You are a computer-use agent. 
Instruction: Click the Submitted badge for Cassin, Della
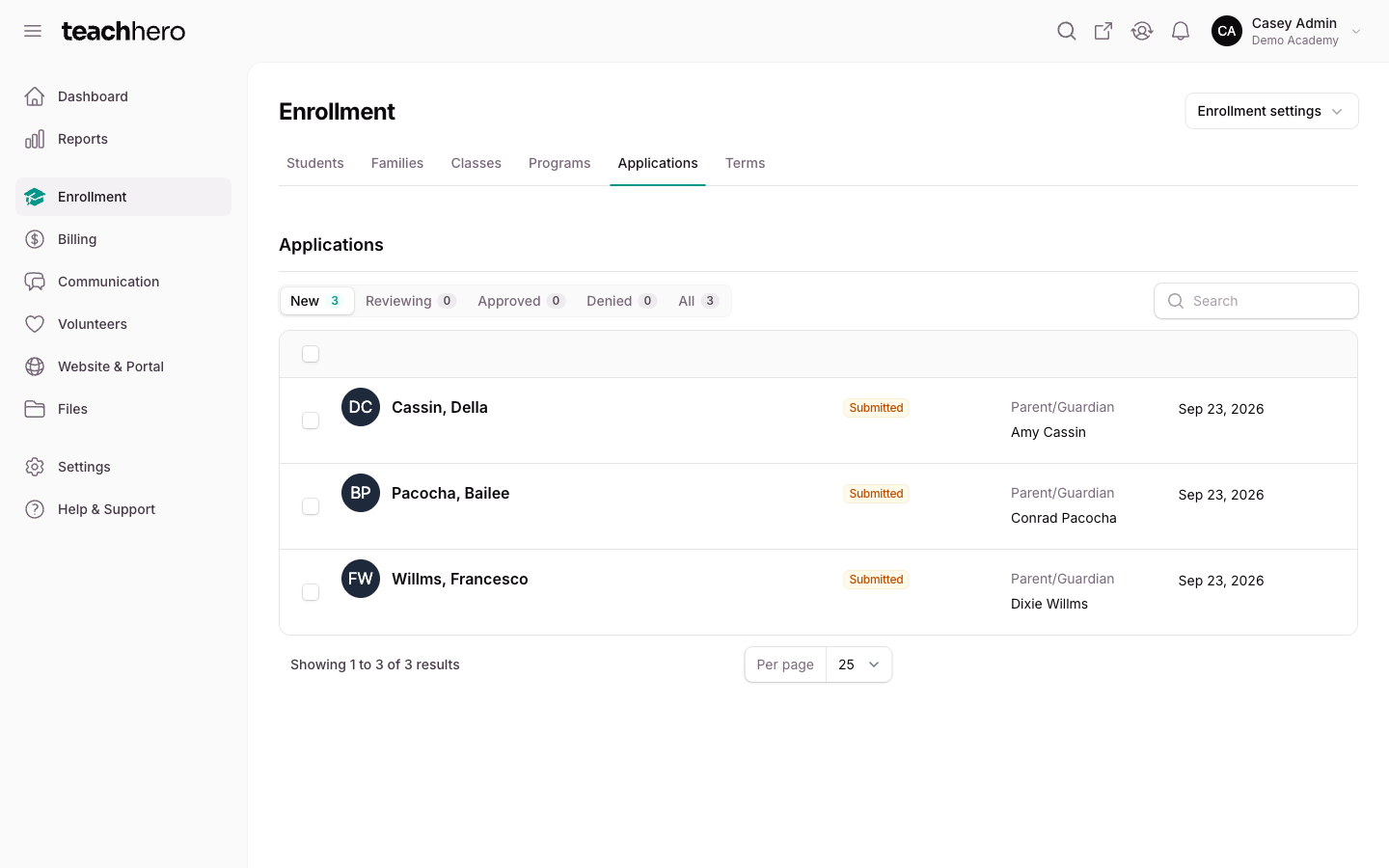876,408
